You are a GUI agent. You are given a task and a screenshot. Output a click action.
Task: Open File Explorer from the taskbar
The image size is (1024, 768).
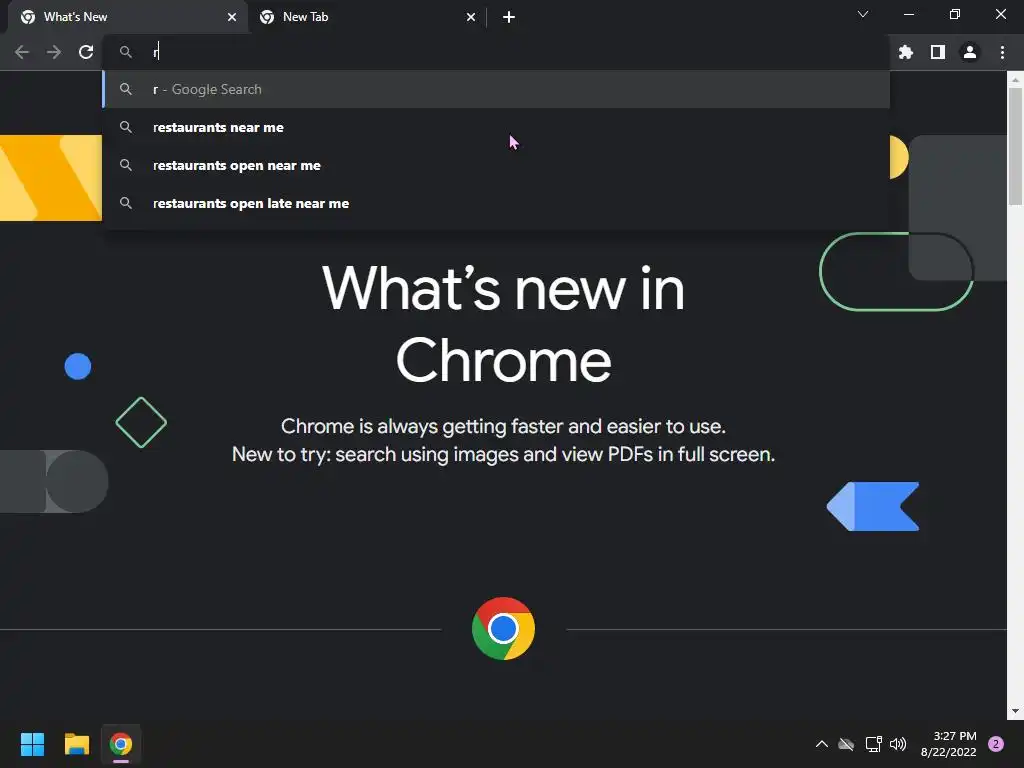76,744
